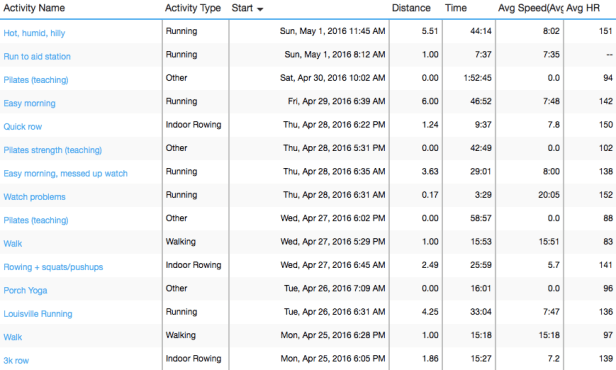Open the Pilates (teaching) activity from Apr 30
Image resolution: width=616 pixels, height=370 pixels.
point(36,80)
